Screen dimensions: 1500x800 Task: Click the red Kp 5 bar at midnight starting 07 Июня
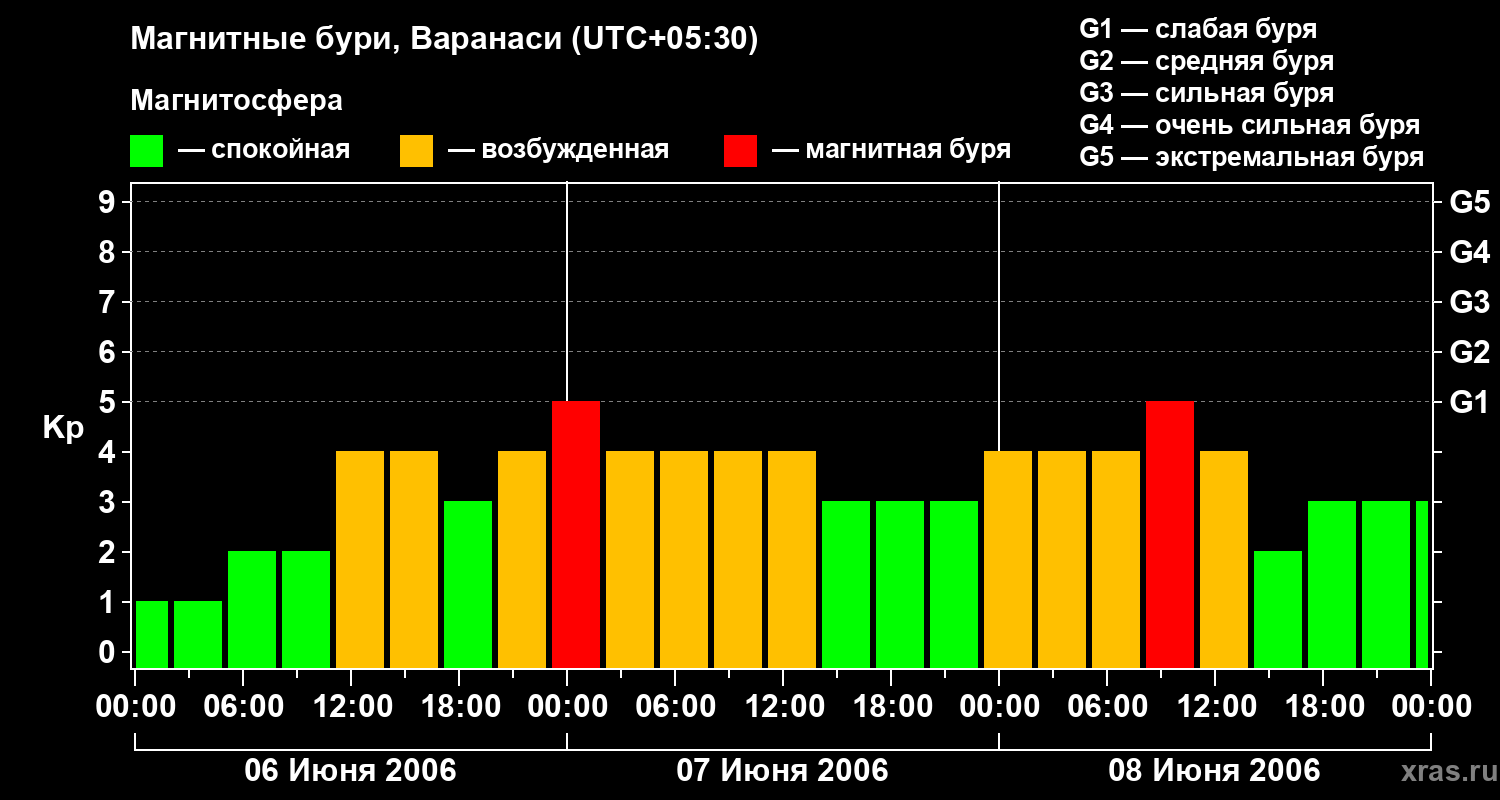click(x=576, y=535)
